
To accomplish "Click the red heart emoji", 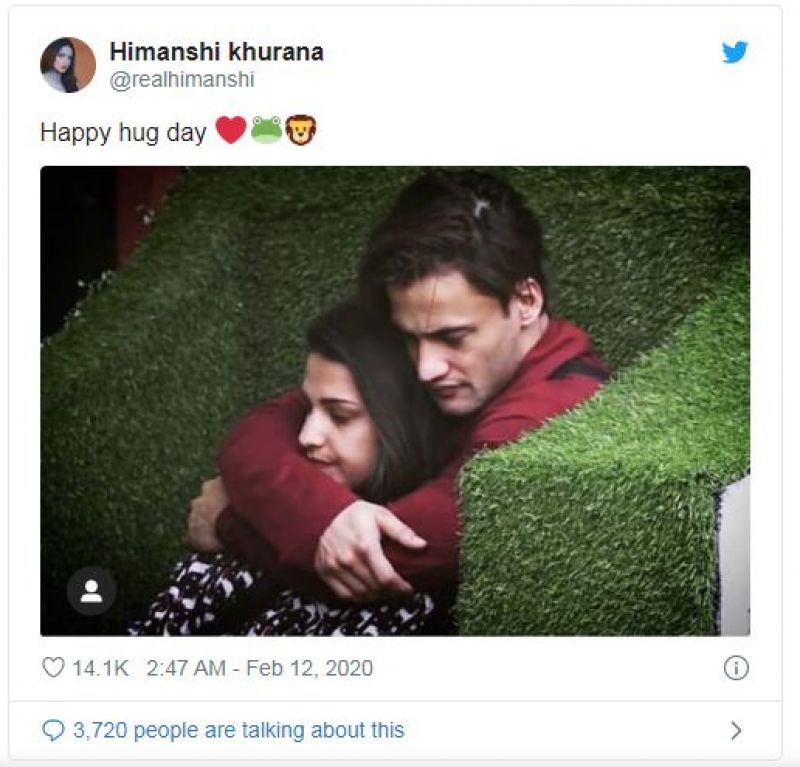I will [x=230, y=130].
